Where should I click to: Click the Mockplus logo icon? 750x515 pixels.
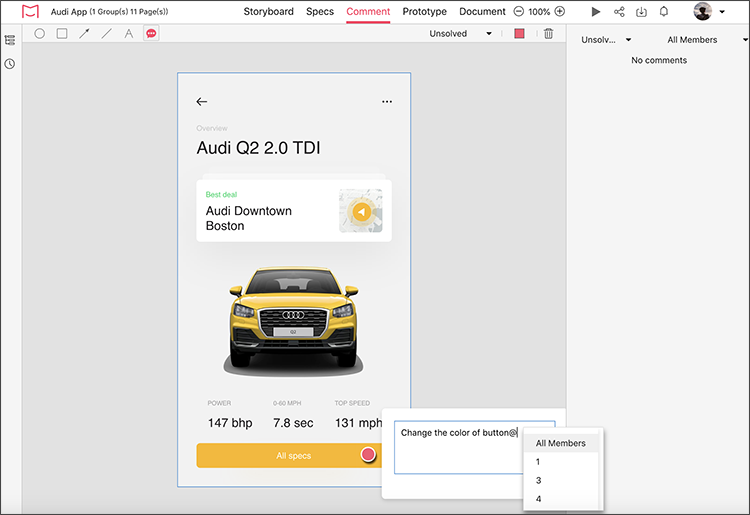tap(30, 11)
